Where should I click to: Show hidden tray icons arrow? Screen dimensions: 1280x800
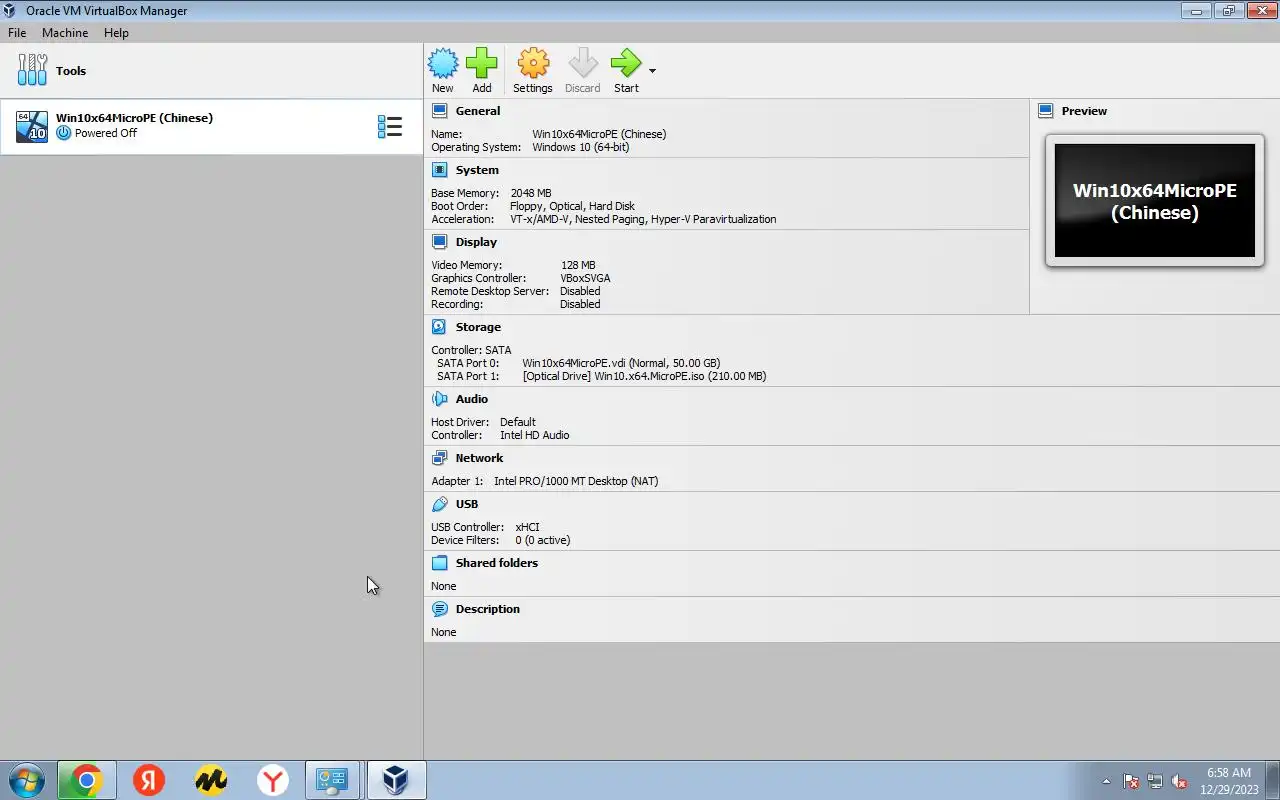1105,781
